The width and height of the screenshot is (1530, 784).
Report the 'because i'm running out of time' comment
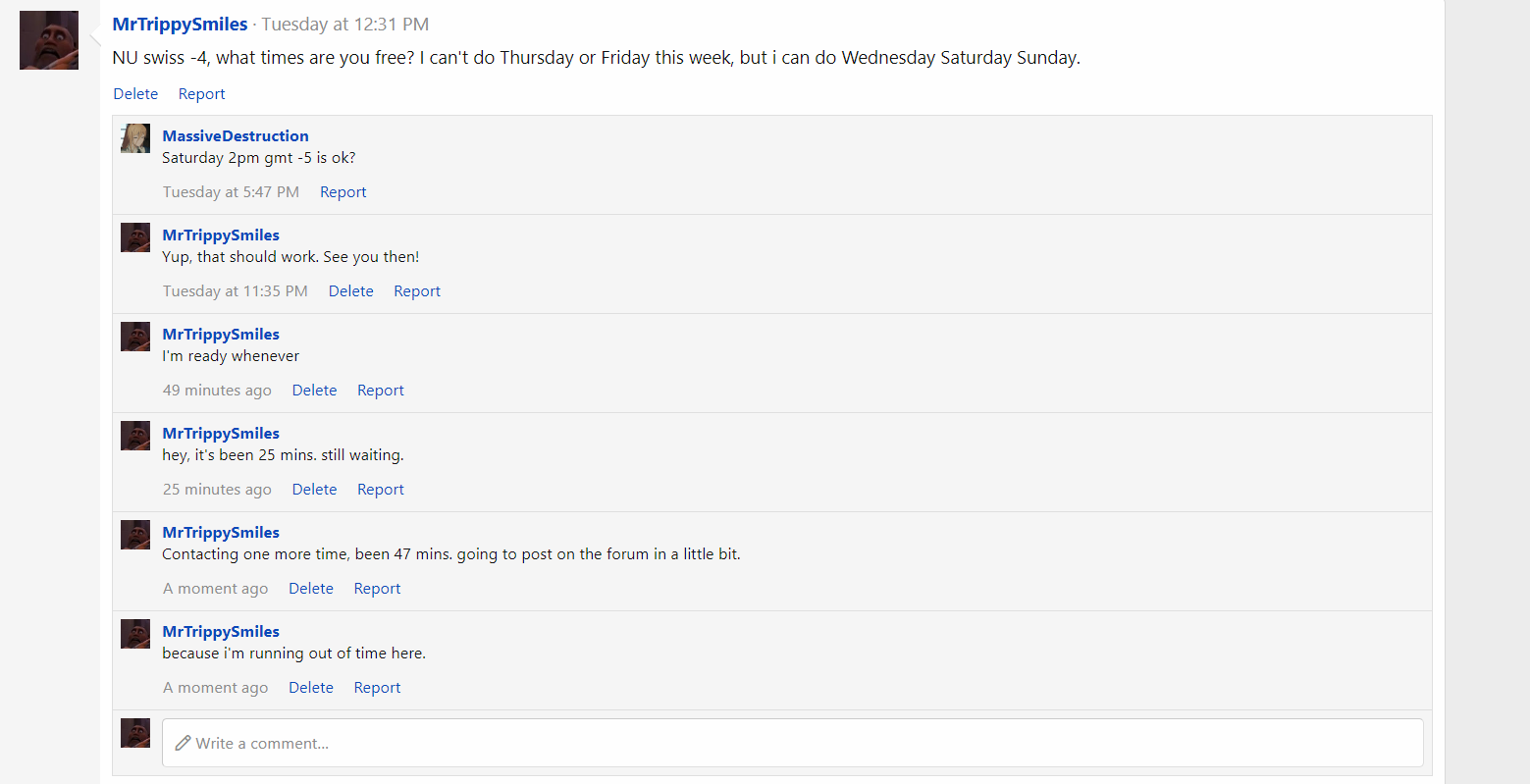click(377, 688)
